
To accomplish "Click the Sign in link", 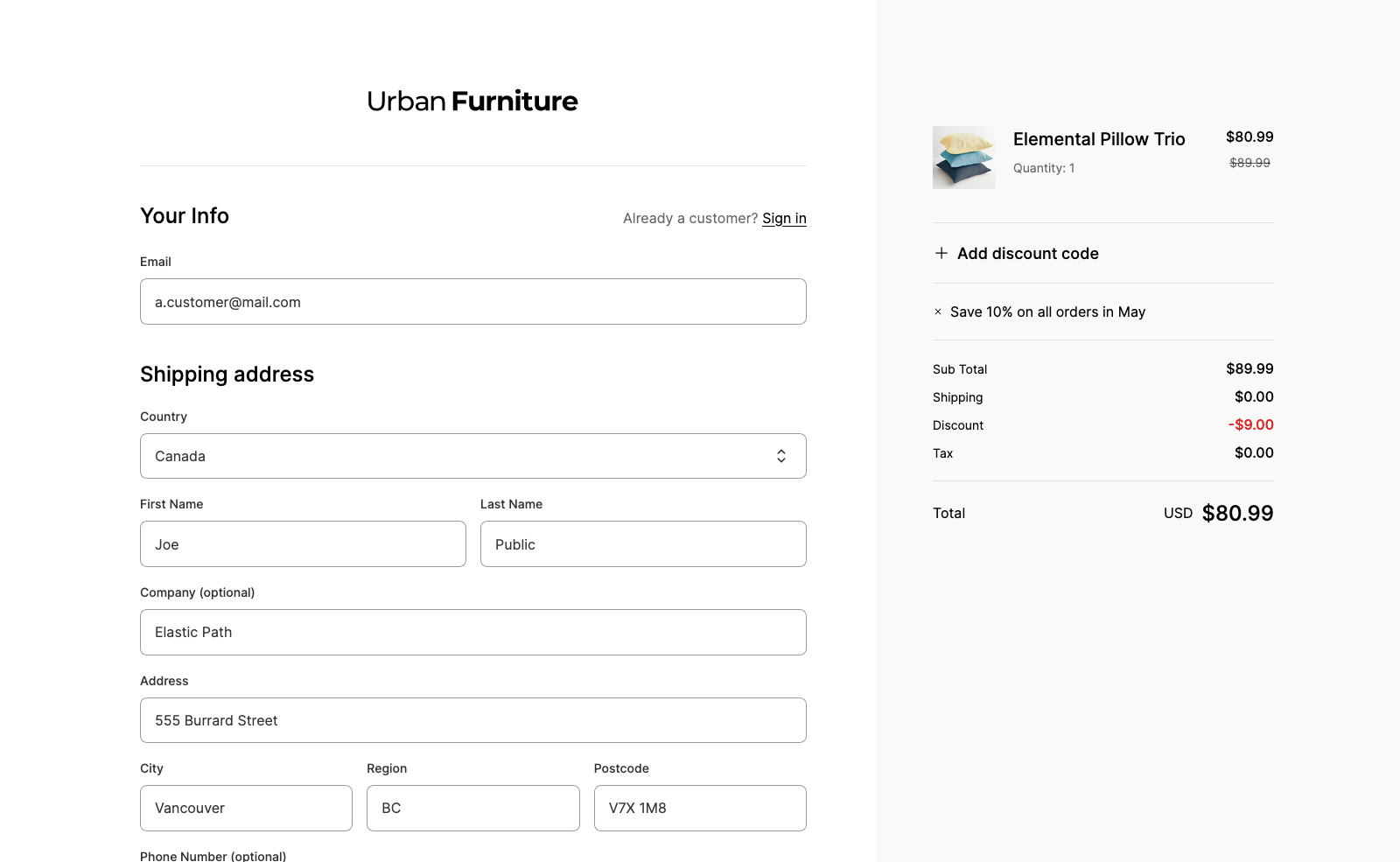I will coord(784,218).
